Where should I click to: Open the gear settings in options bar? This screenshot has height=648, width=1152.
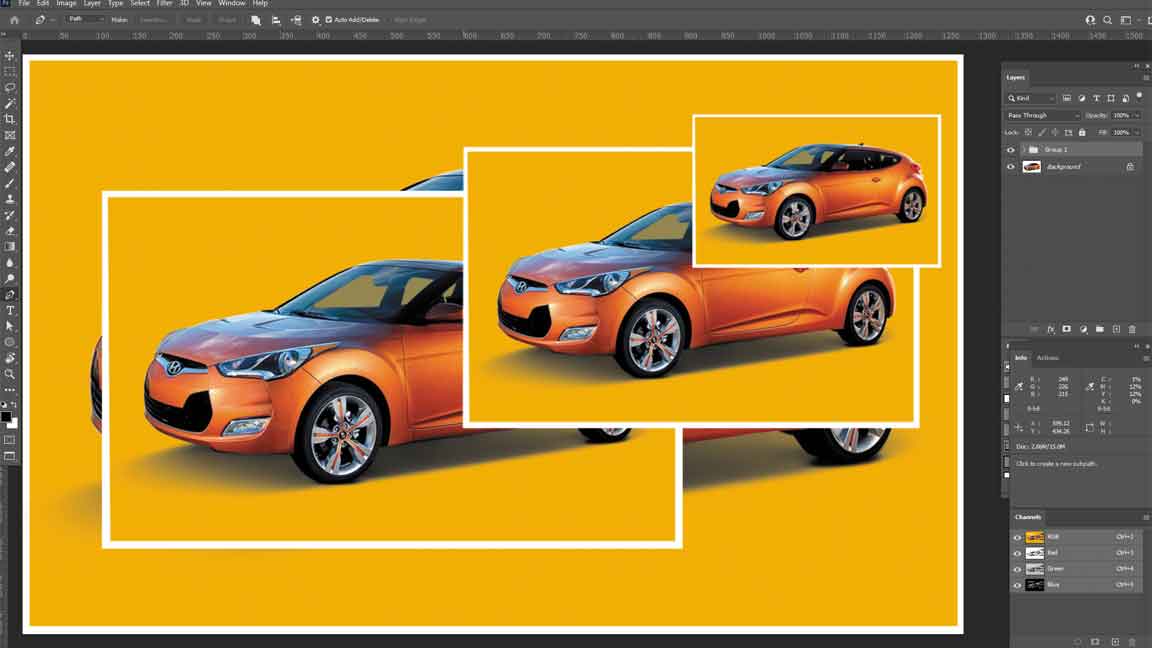316,20
